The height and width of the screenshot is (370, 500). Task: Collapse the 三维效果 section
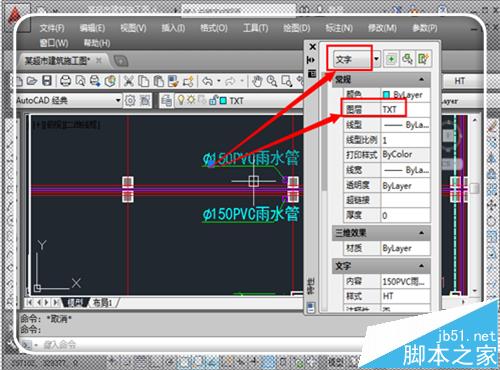coord(421,233)
